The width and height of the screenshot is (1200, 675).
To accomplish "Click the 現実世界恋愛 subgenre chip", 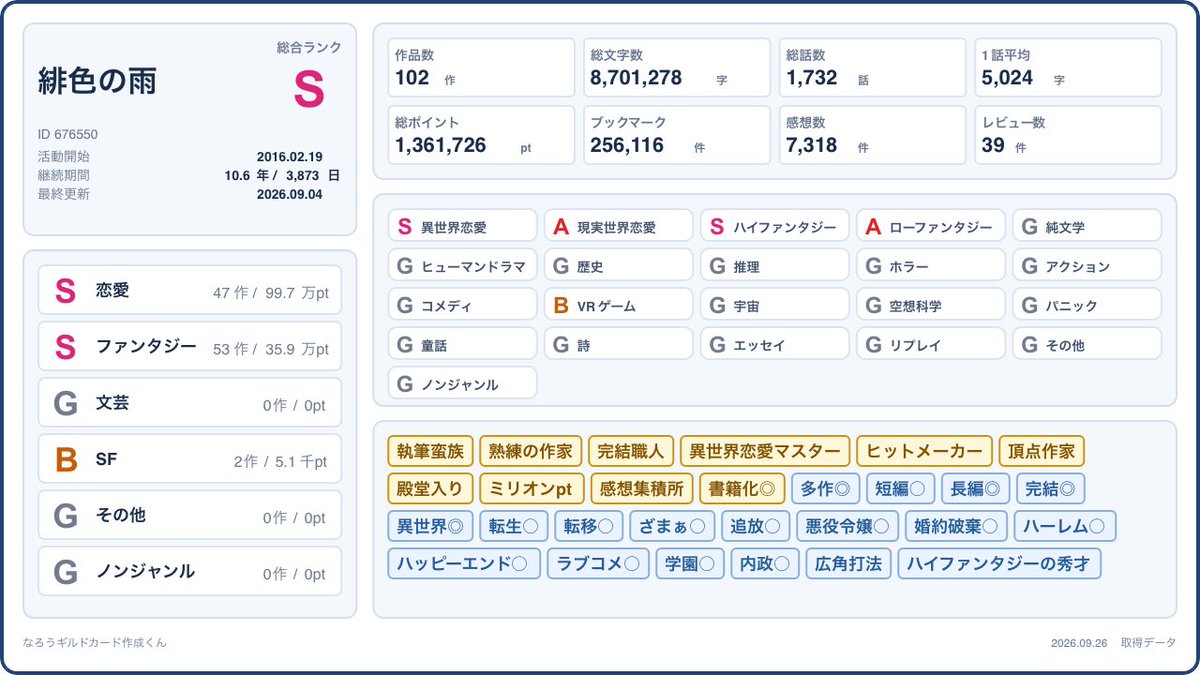I will 618,225.
